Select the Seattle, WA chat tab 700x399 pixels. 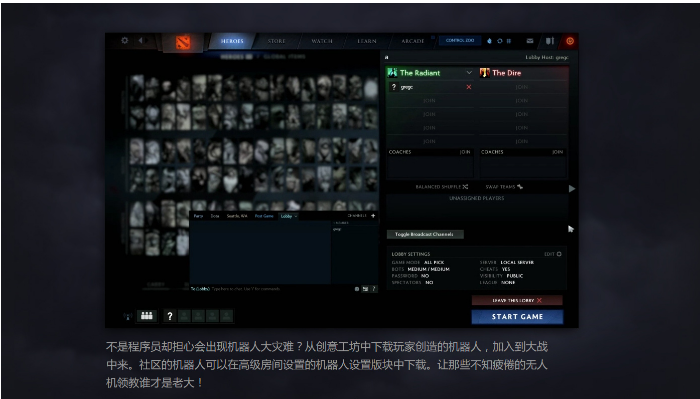[x=237, y=216]
